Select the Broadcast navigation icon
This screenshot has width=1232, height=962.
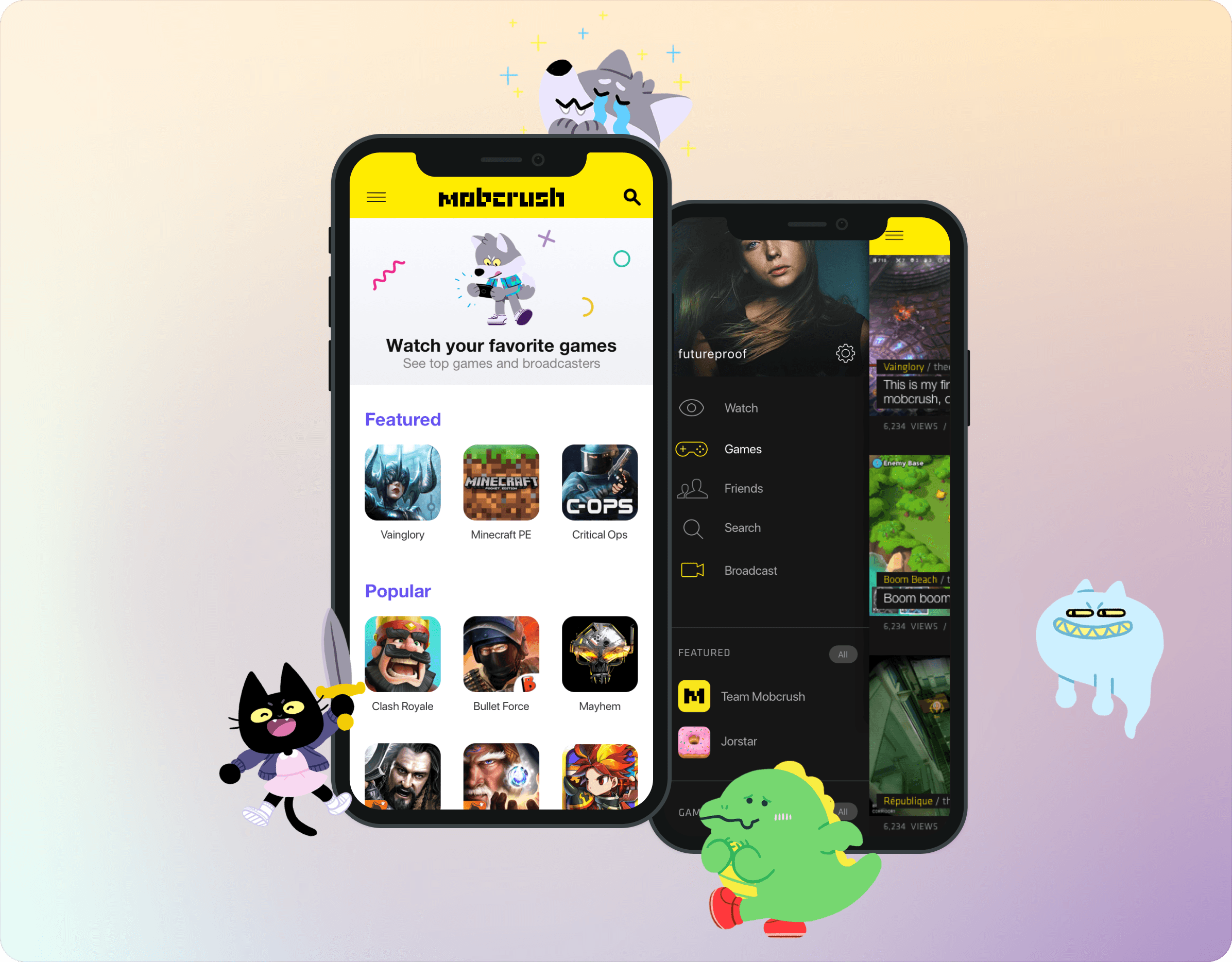[694, 570]
